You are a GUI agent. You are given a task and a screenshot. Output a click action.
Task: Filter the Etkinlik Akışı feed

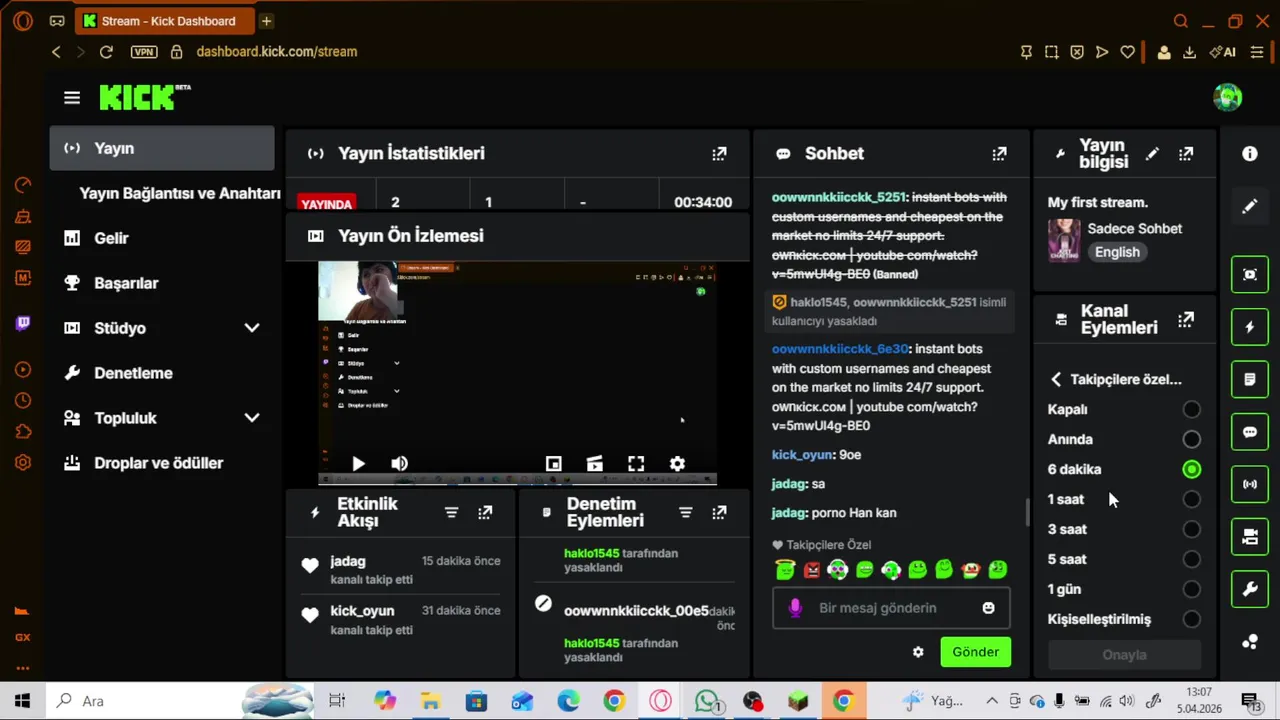pyautogui.click(x=451, y=512)
